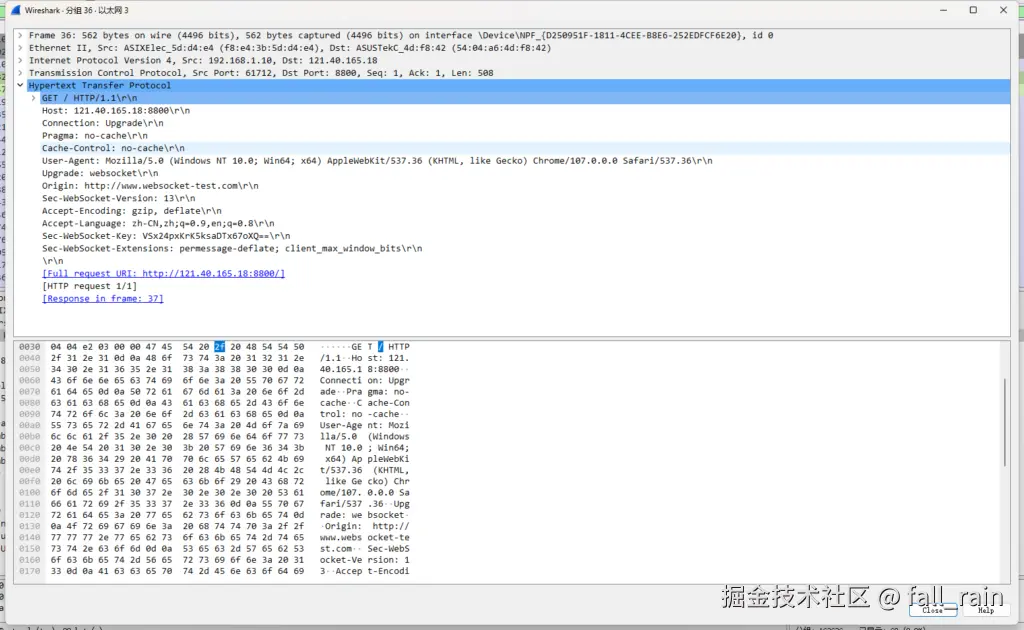Open the Full request URI link
Image resolution: width=1024 pixels, height=630 pixels.
[x=163, y=274]
